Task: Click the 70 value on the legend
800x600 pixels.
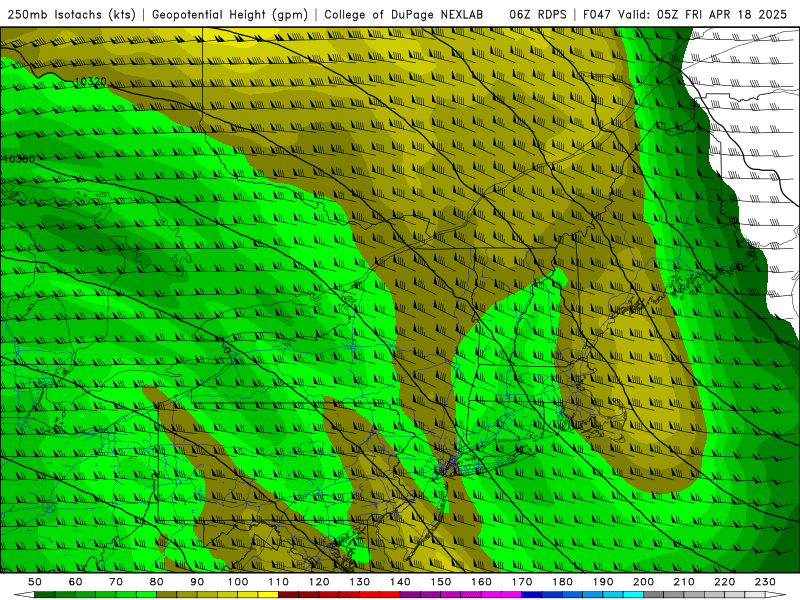Action: (116, 582)
